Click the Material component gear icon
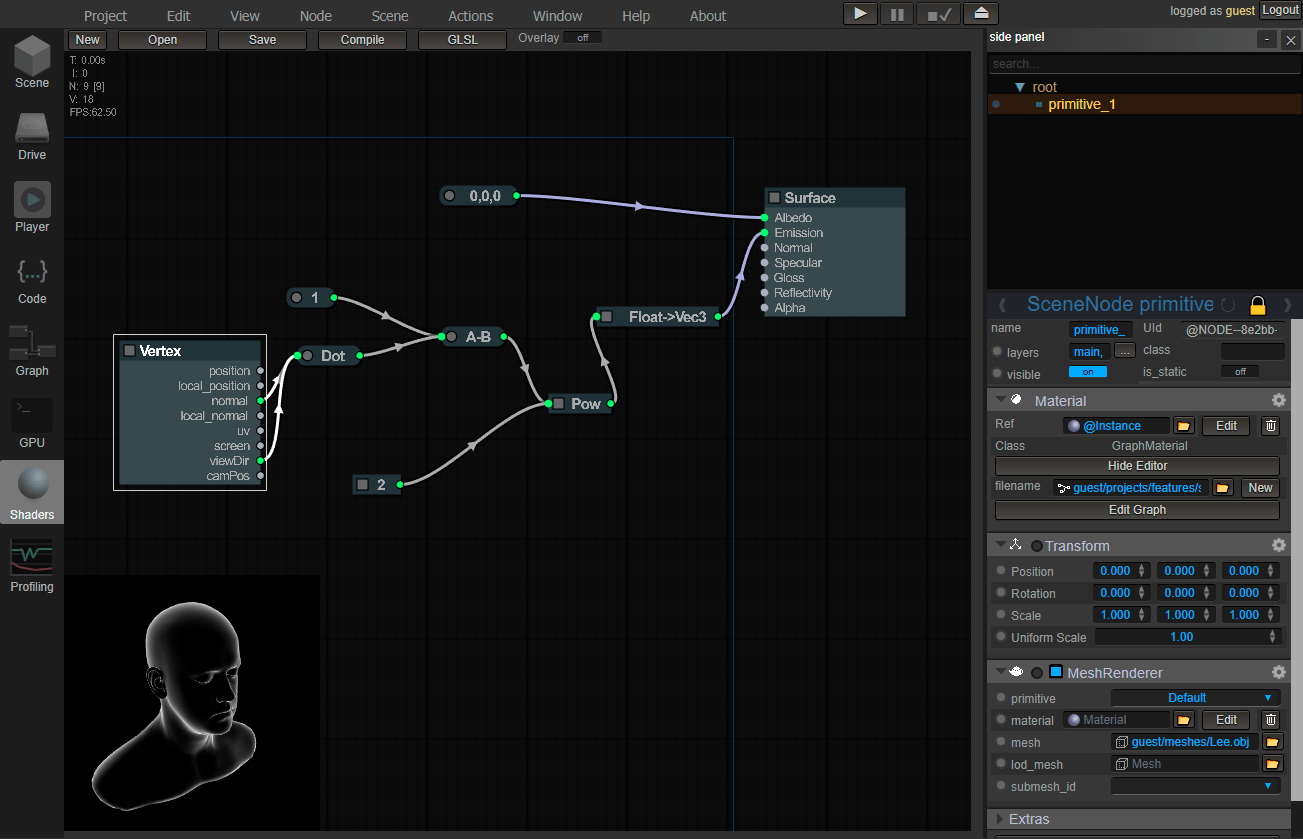The image size is (1303, 839). coord(1278,400)
